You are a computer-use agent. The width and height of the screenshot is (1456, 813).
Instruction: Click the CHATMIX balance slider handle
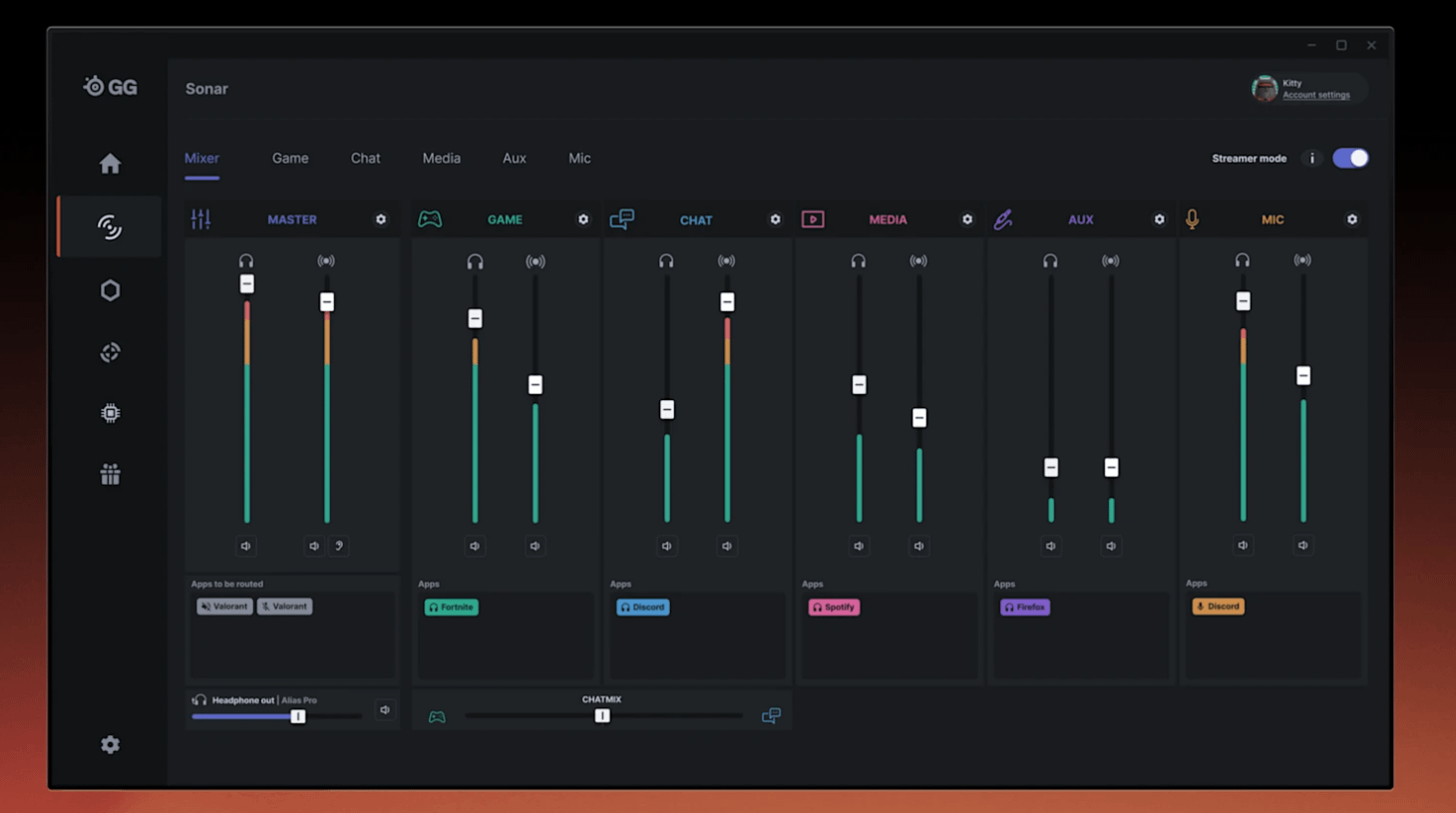602,716
